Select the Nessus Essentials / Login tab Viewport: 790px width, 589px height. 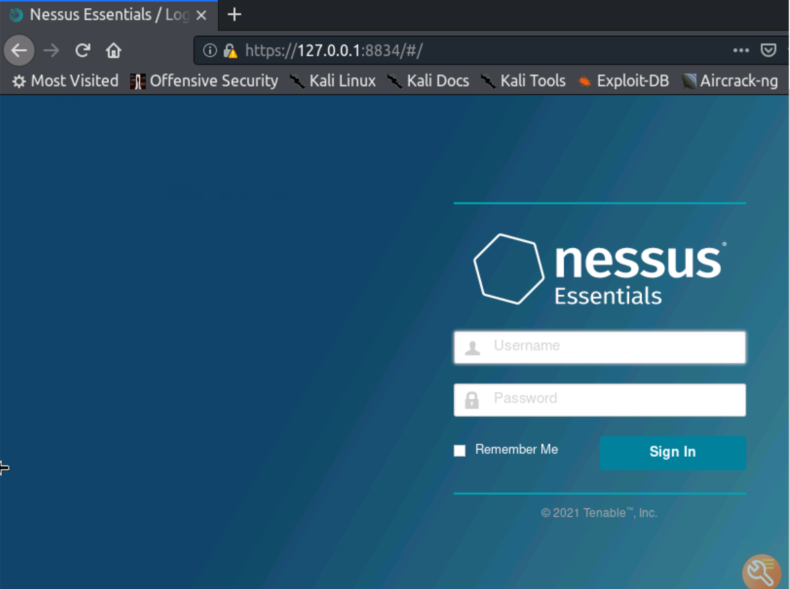[x=108, y=15]
